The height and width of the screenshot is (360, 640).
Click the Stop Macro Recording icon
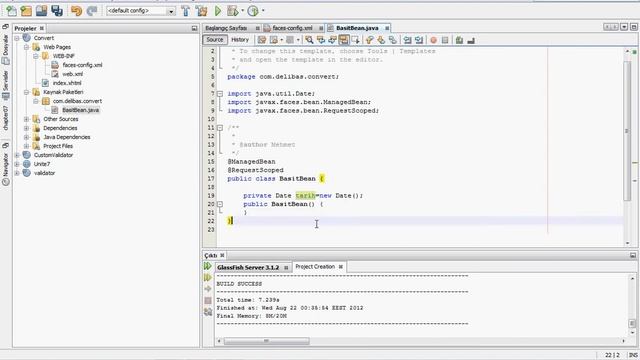445,40
